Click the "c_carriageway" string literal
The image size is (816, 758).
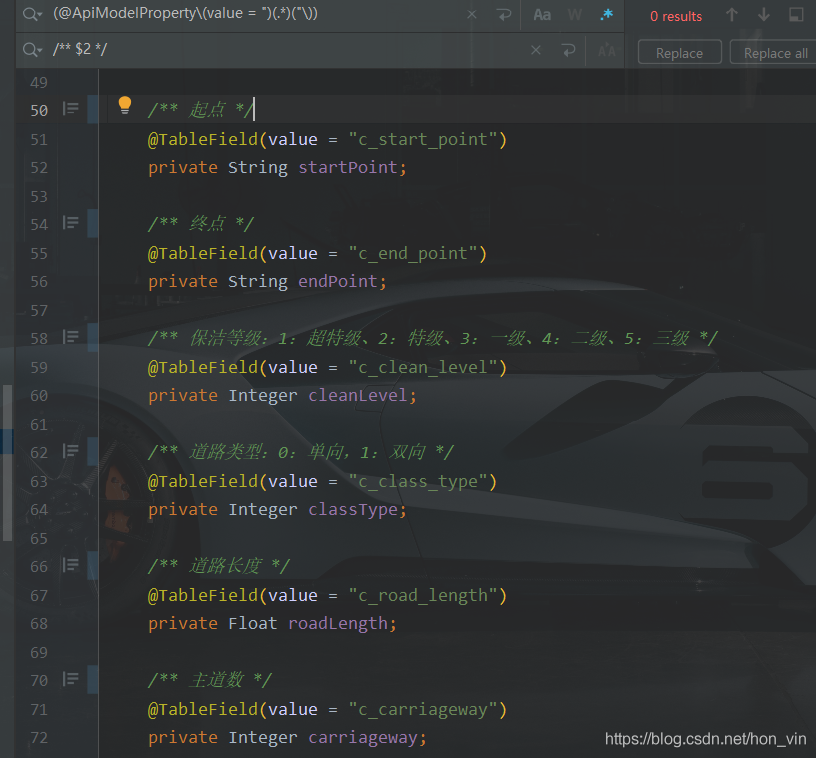tap(422, 709)
